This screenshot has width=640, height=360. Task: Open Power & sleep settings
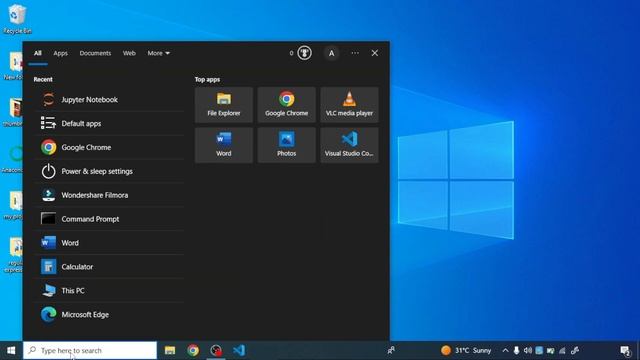point(109,171)
